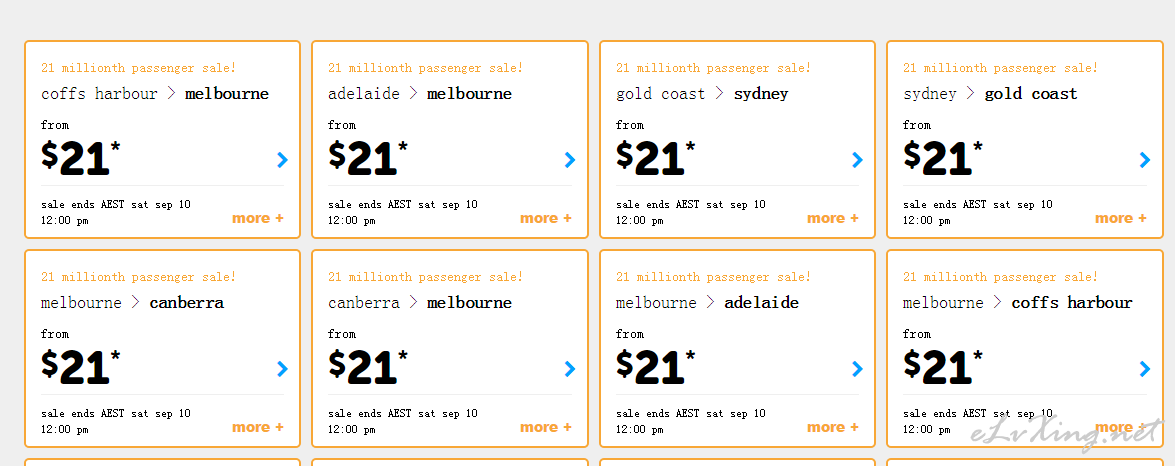The width and height of the screenshot is (1175, 466).
Task: Open the $21 fare on Canberra to Melbourne
Action: (x=367, y=367)
